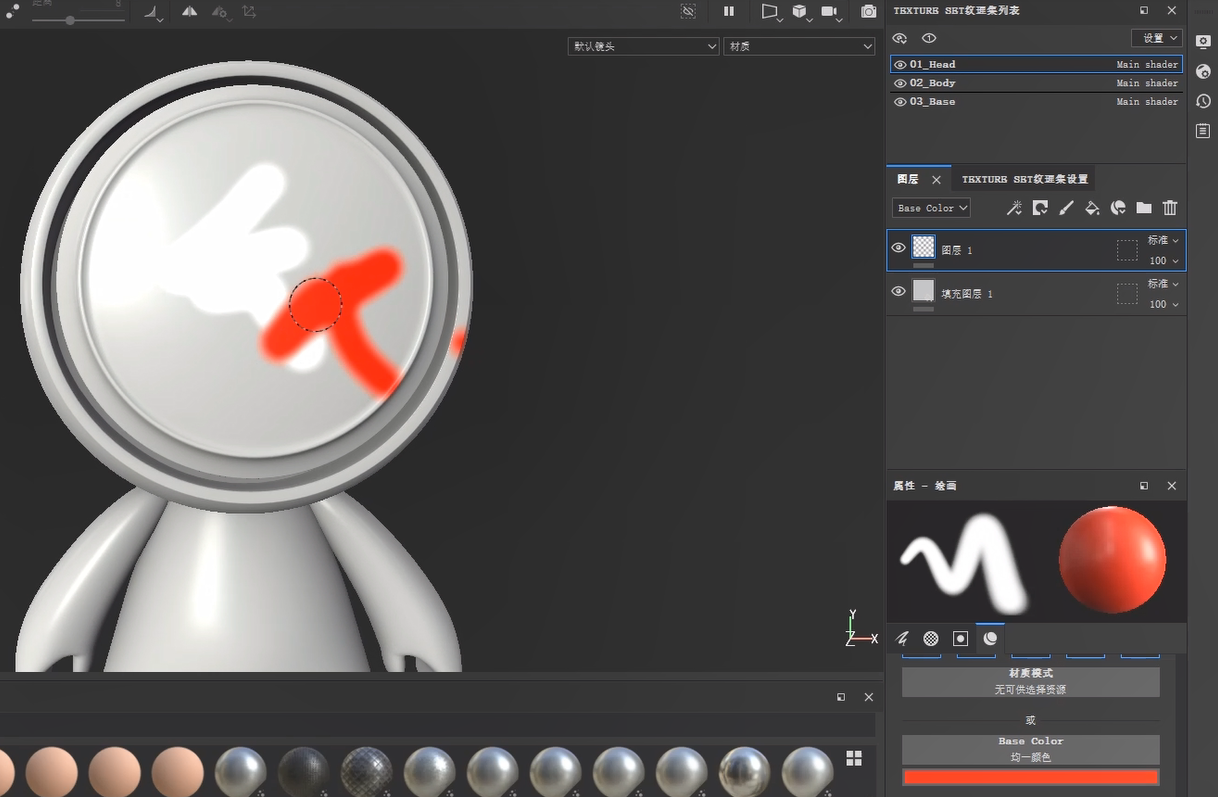Expand the 材质 display mode dropdown
This screenshot has width=1218, height=797.
799,46
